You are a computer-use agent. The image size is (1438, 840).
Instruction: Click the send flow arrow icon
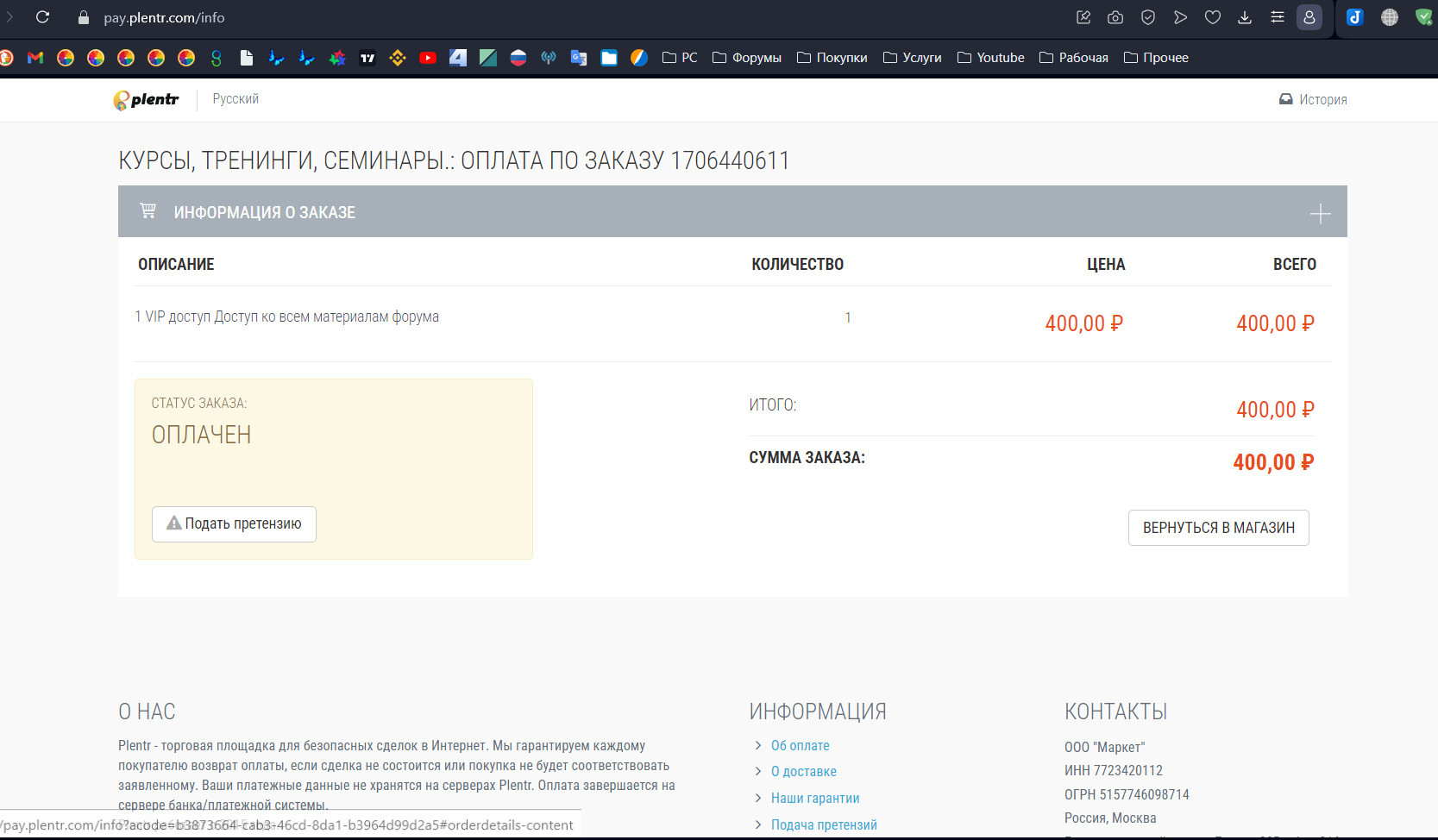[1180, 17]
